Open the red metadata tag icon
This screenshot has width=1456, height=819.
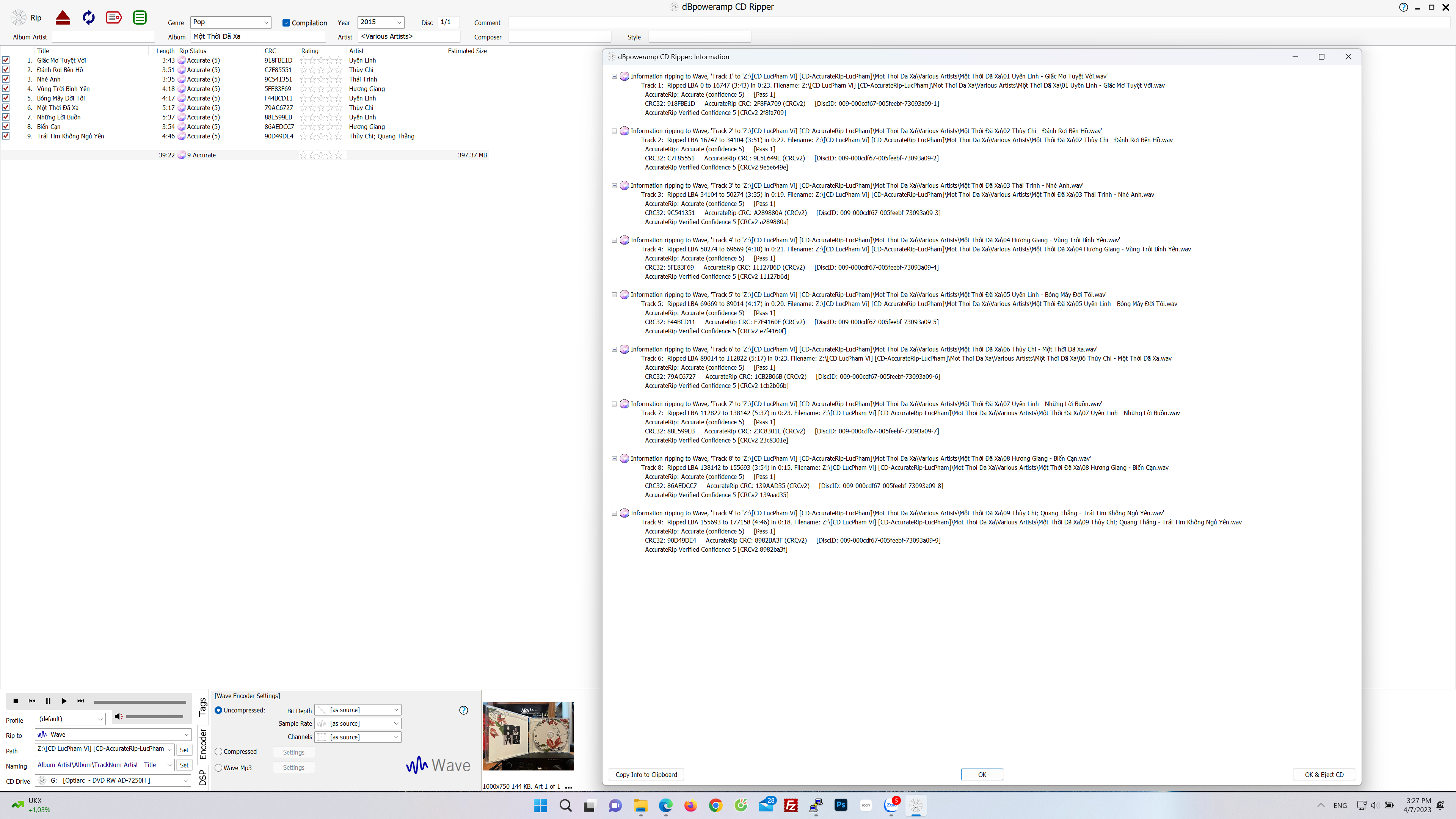pyautogui.click(x=114, y=17)
